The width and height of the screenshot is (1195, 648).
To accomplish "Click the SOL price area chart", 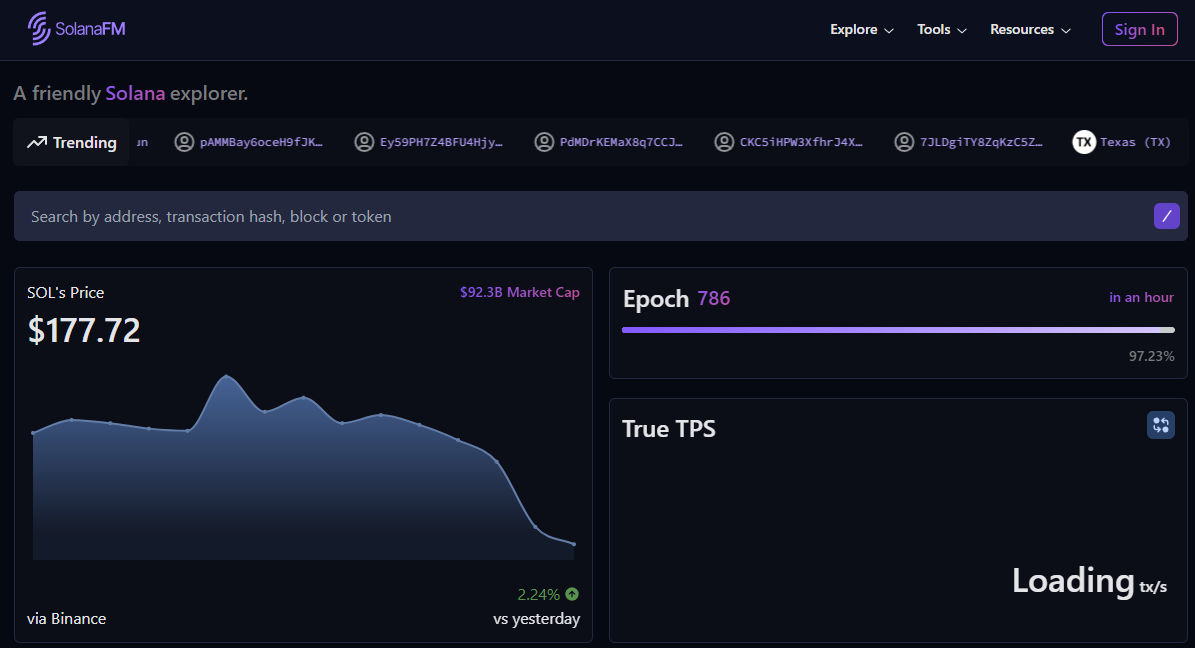I will point(303,467).
